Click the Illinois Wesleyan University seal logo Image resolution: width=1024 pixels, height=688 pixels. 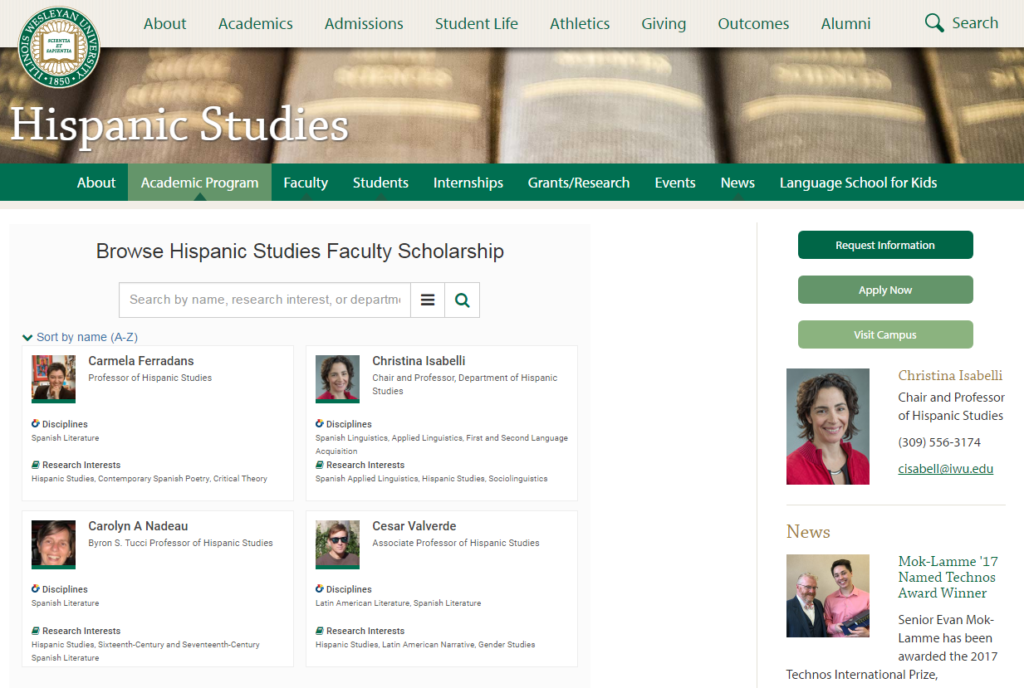(59, 48)
